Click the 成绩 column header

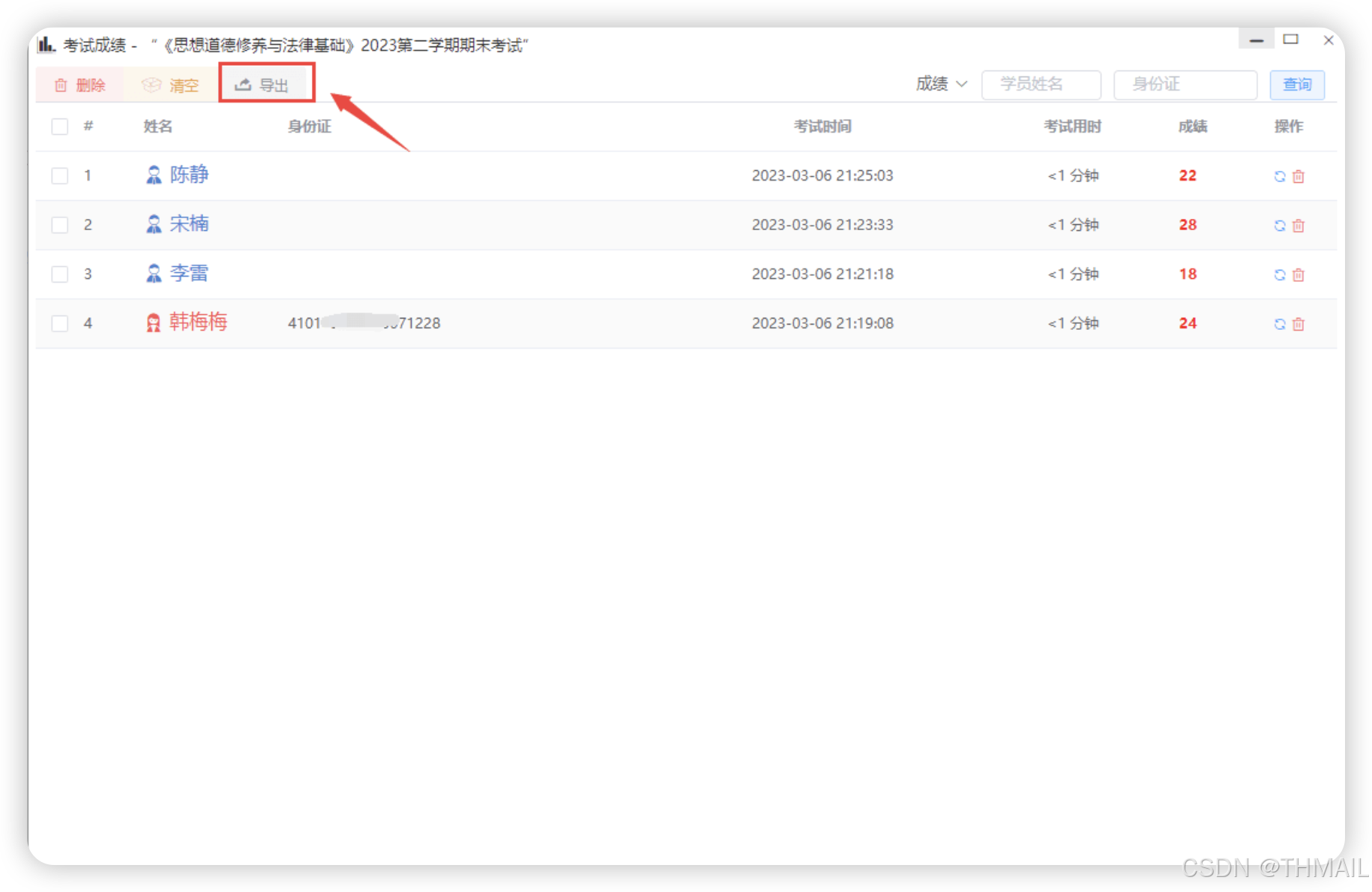tap(1193, 126)
